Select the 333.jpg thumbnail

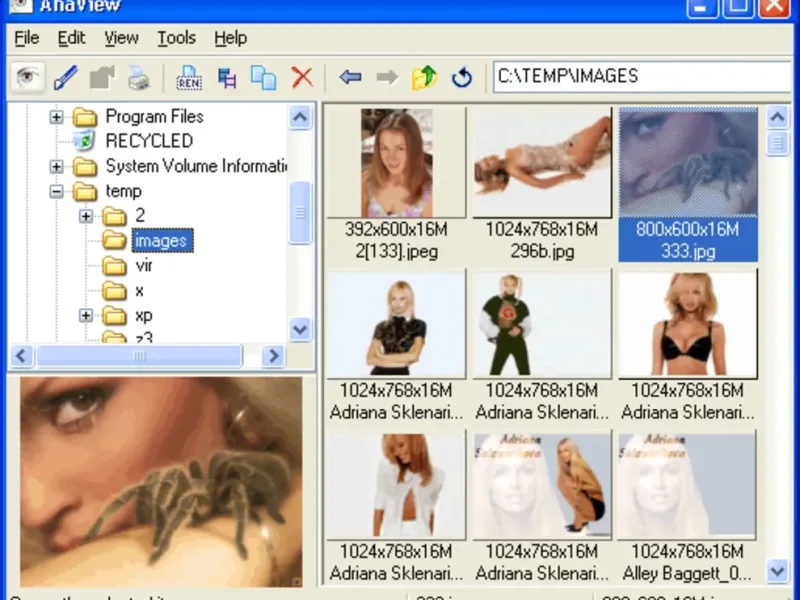pos(688,163)
